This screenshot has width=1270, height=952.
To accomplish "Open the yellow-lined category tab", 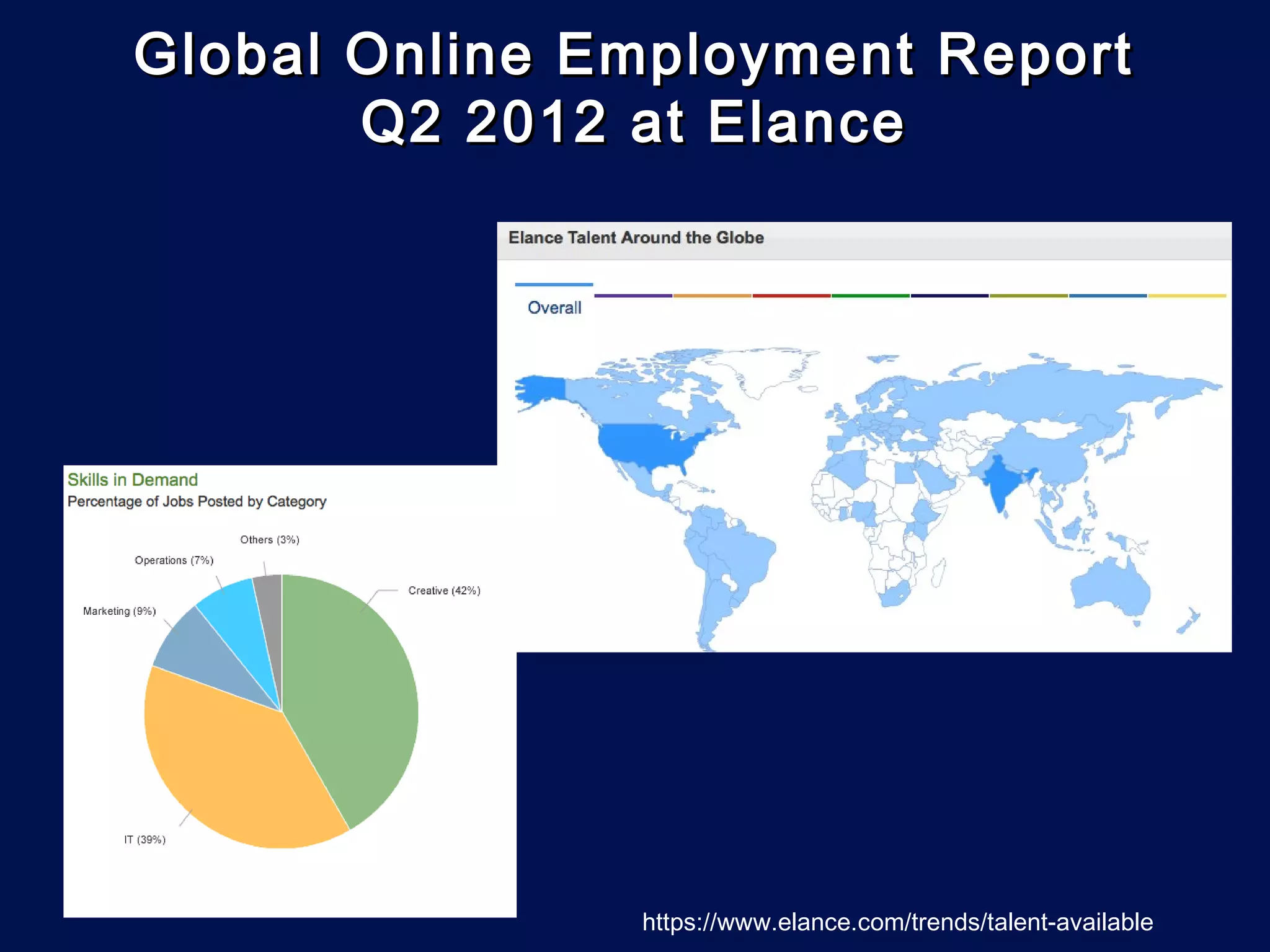I will click(x=1187, y=296).
